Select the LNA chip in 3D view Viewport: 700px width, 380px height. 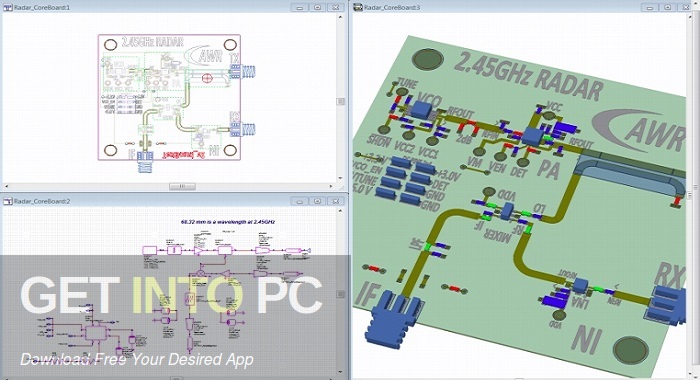point(580,285)
